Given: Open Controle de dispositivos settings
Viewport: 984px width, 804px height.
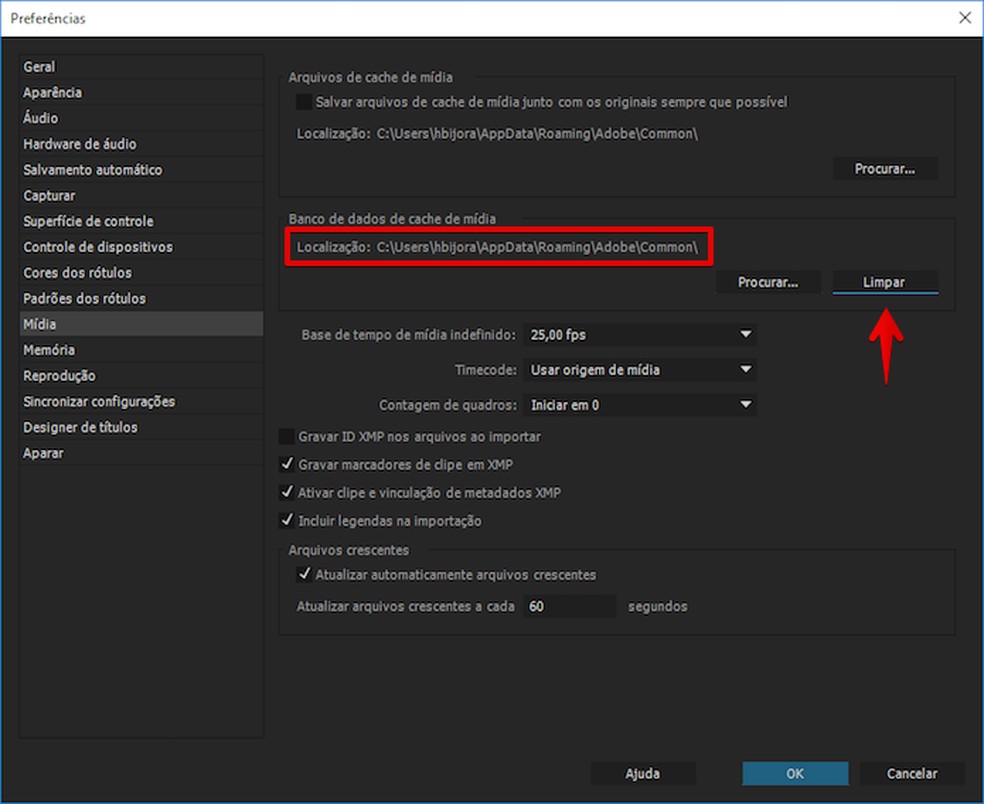Looking at the screenshot, I should tap(141, 247).
